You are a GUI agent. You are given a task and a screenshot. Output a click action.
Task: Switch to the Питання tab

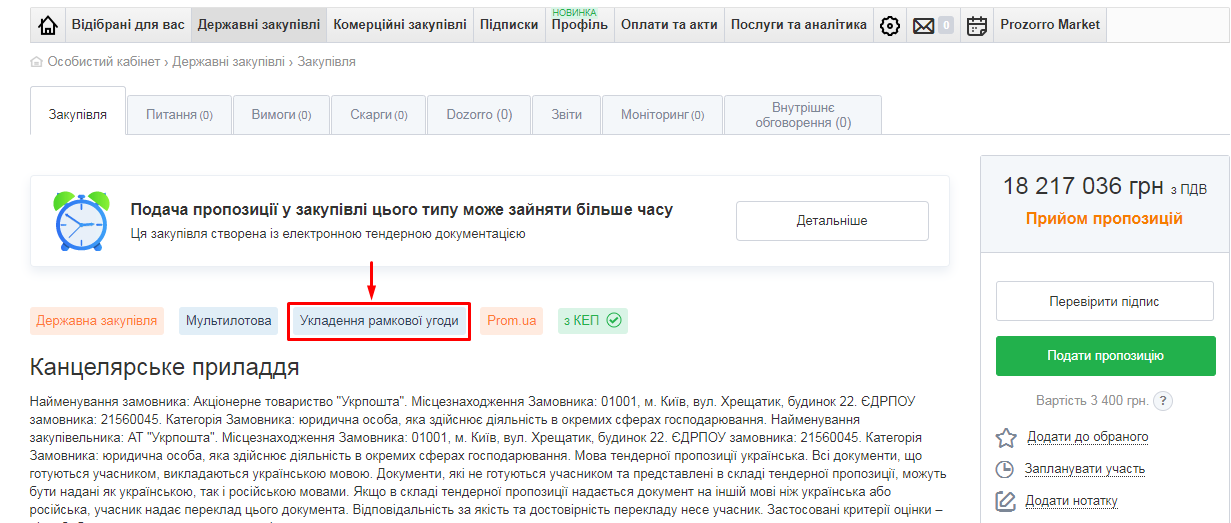[179, 115]
